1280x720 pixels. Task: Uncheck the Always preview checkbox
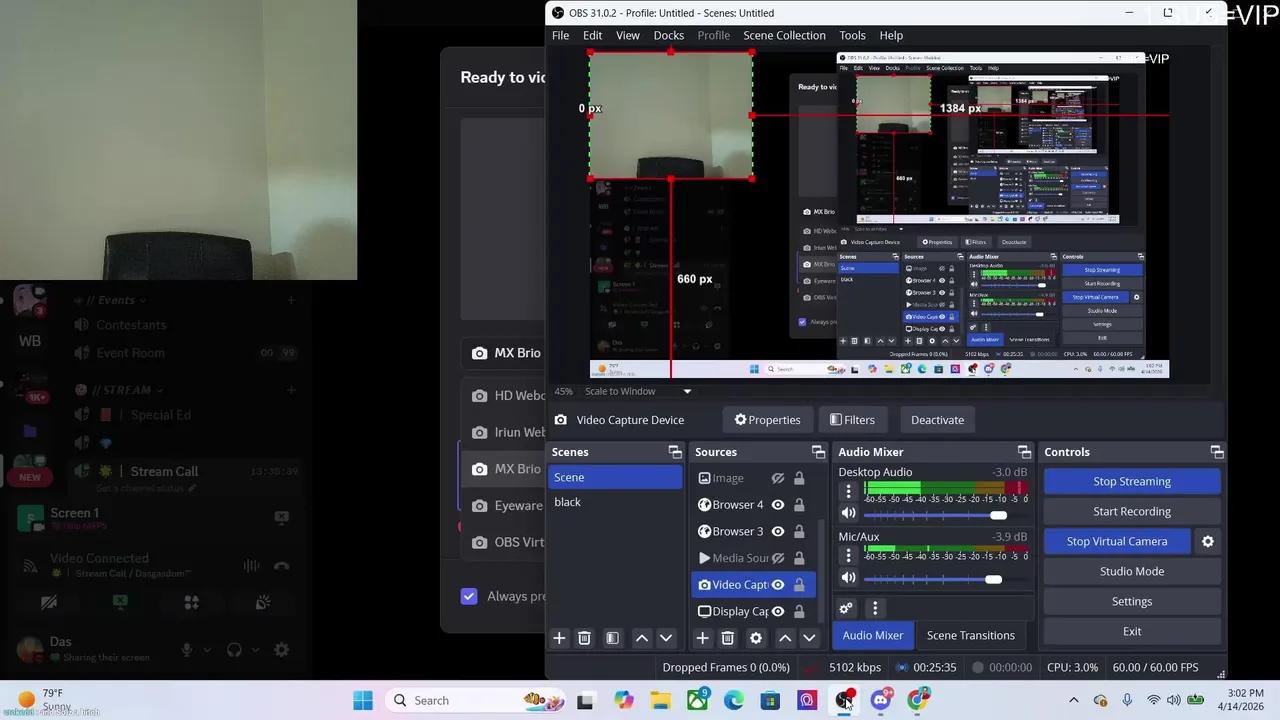469,596
